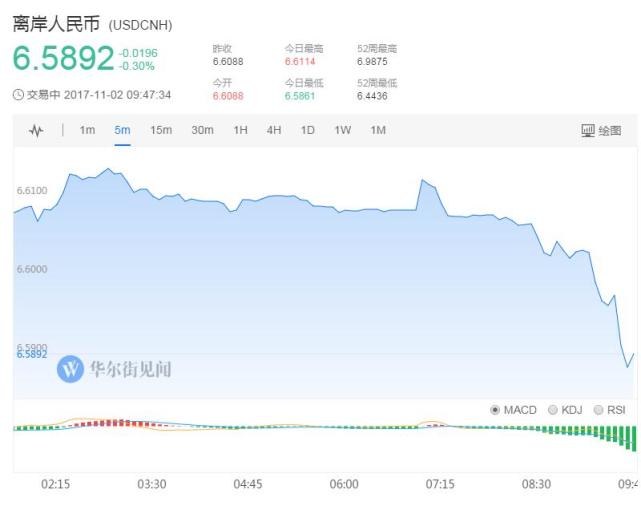Viewport: 641px width, 506px height.
Task: Select the KDJ indicator radio button
Action: pyautogui.click(x=553, y=410)
